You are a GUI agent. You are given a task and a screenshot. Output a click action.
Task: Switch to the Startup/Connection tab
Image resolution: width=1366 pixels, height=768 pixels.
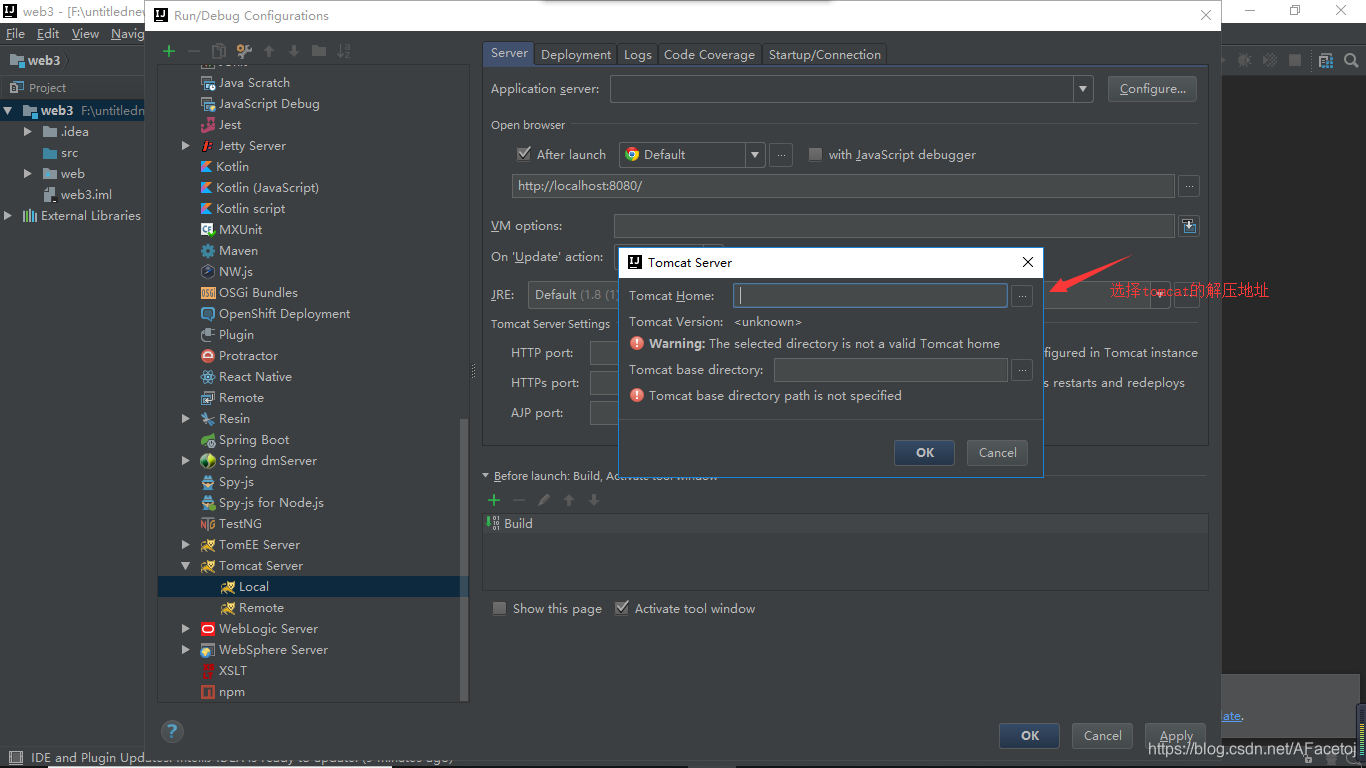(825, 54)
